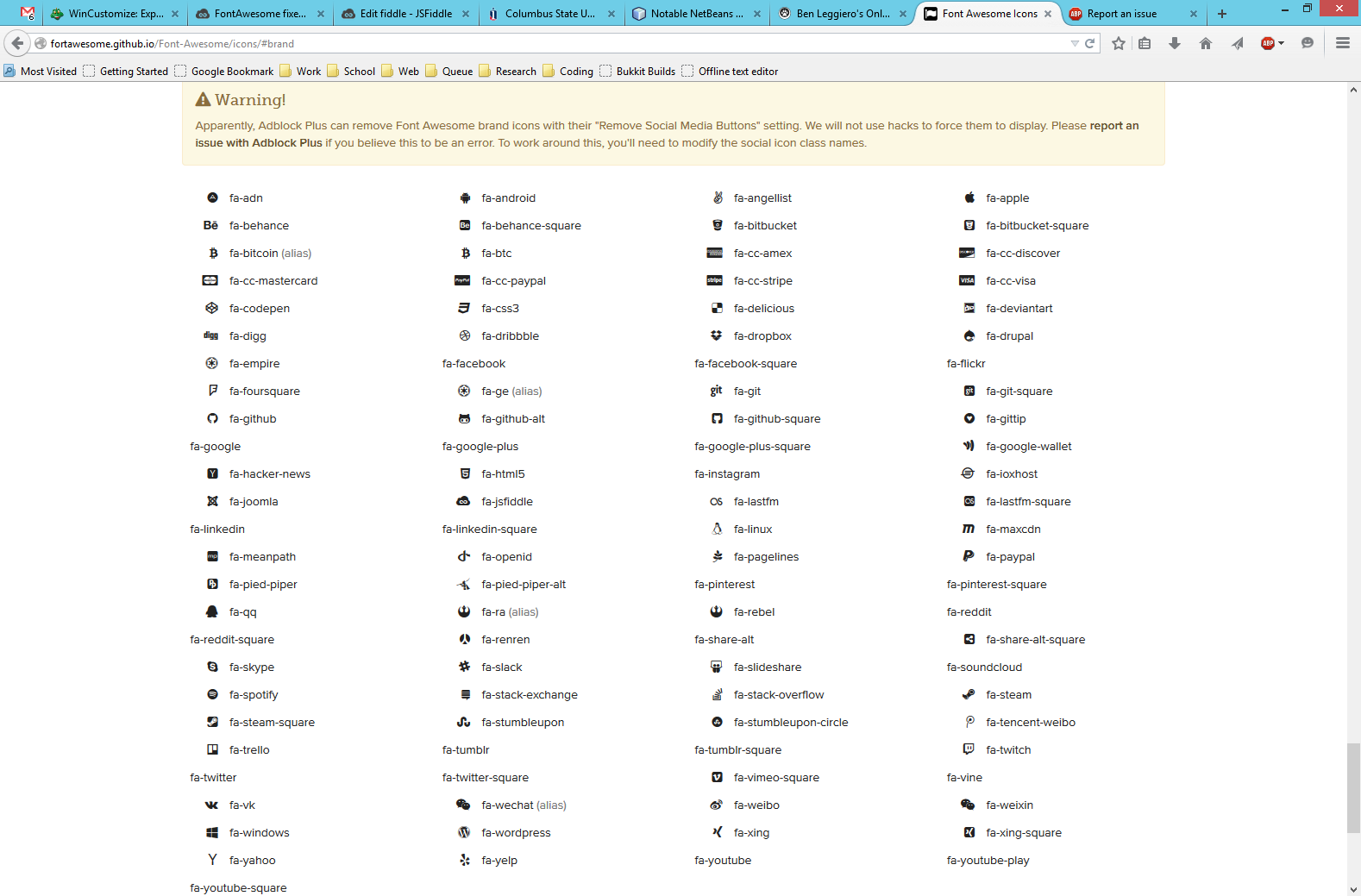Viewport: 1361px width, 896px height.
Task: Open the Most Visited bookmarks dropdown
Action: click(41, 71)
